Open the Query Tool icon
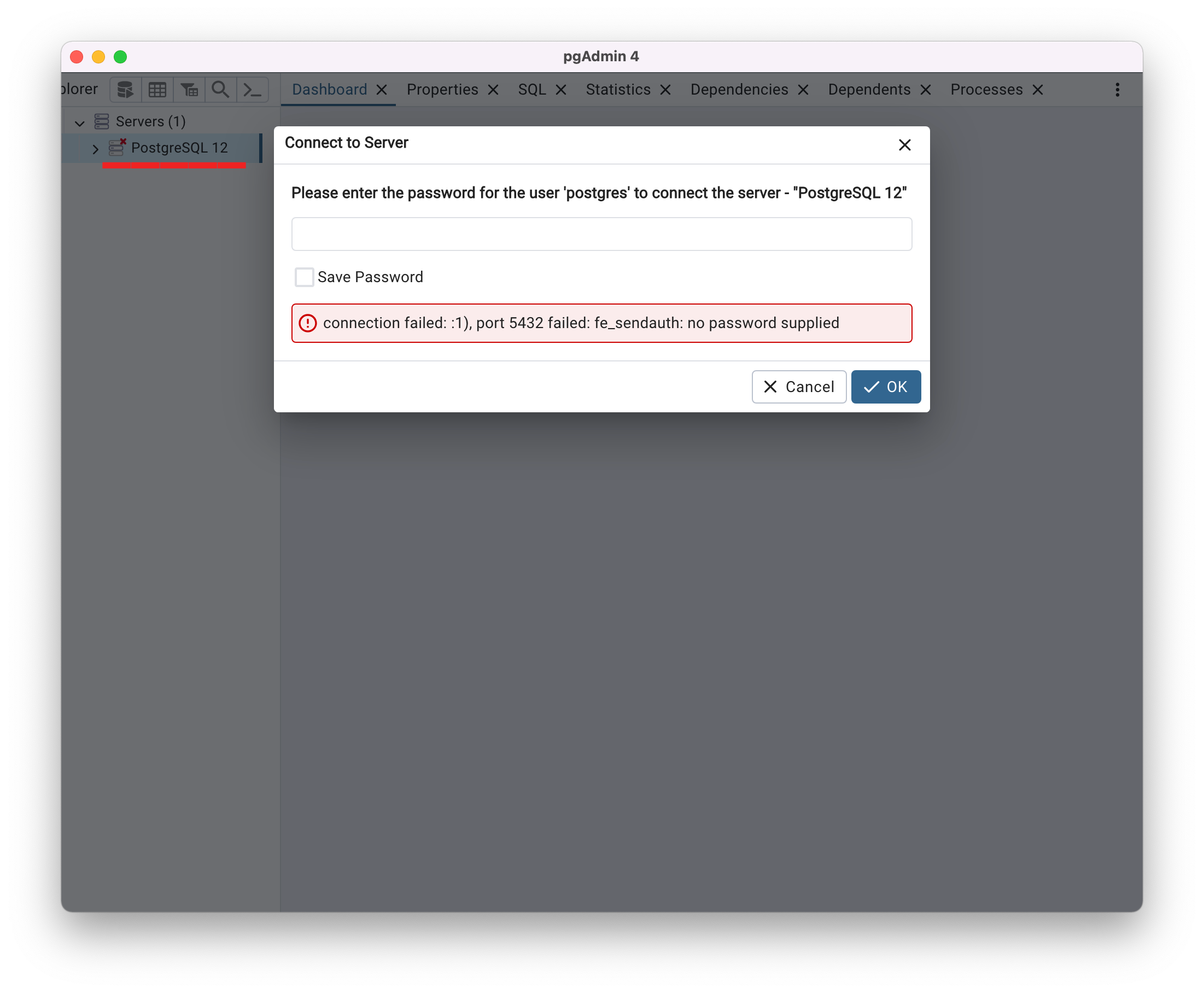The width and height of the screenshot is (1204, 993). (x=125, y=90)
